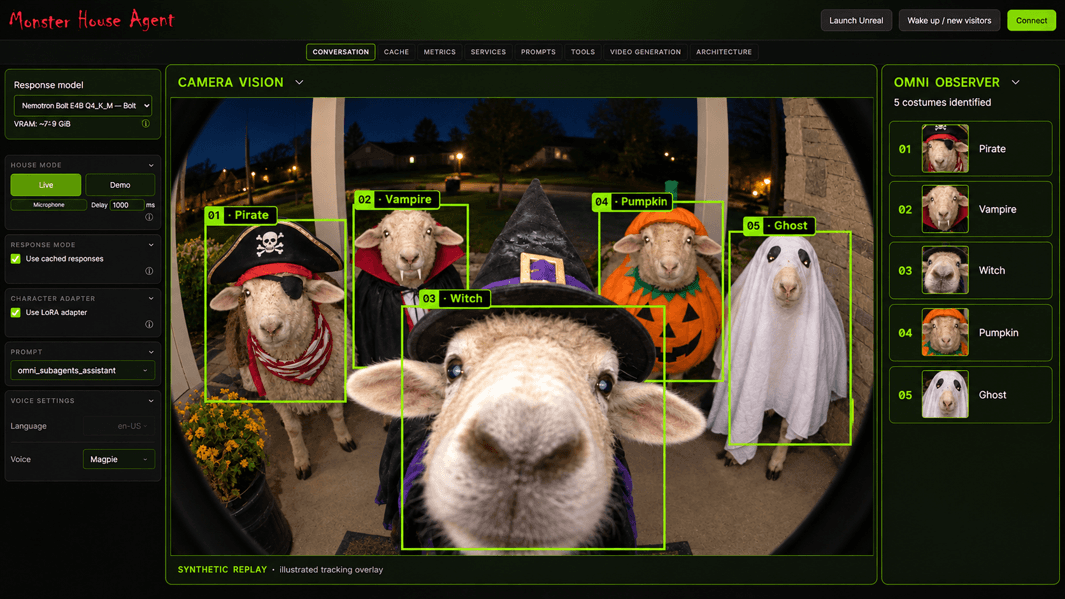Viewport: 1065px width, 599px height.
Task: Click the Launch Unreal button
Action: [x=856, y=20]
